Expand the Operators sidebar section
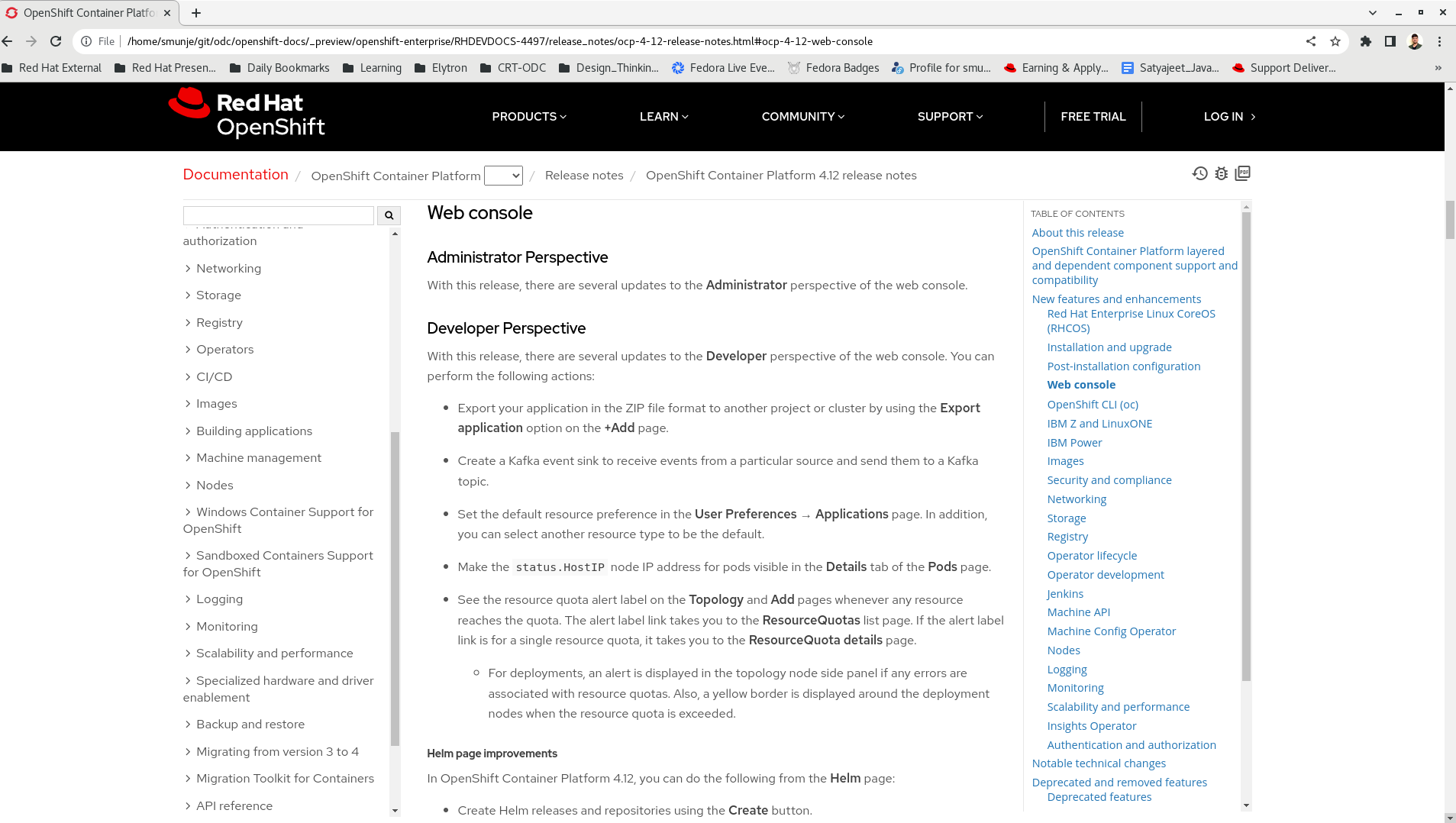1456x823 pixels. [218, 350]
